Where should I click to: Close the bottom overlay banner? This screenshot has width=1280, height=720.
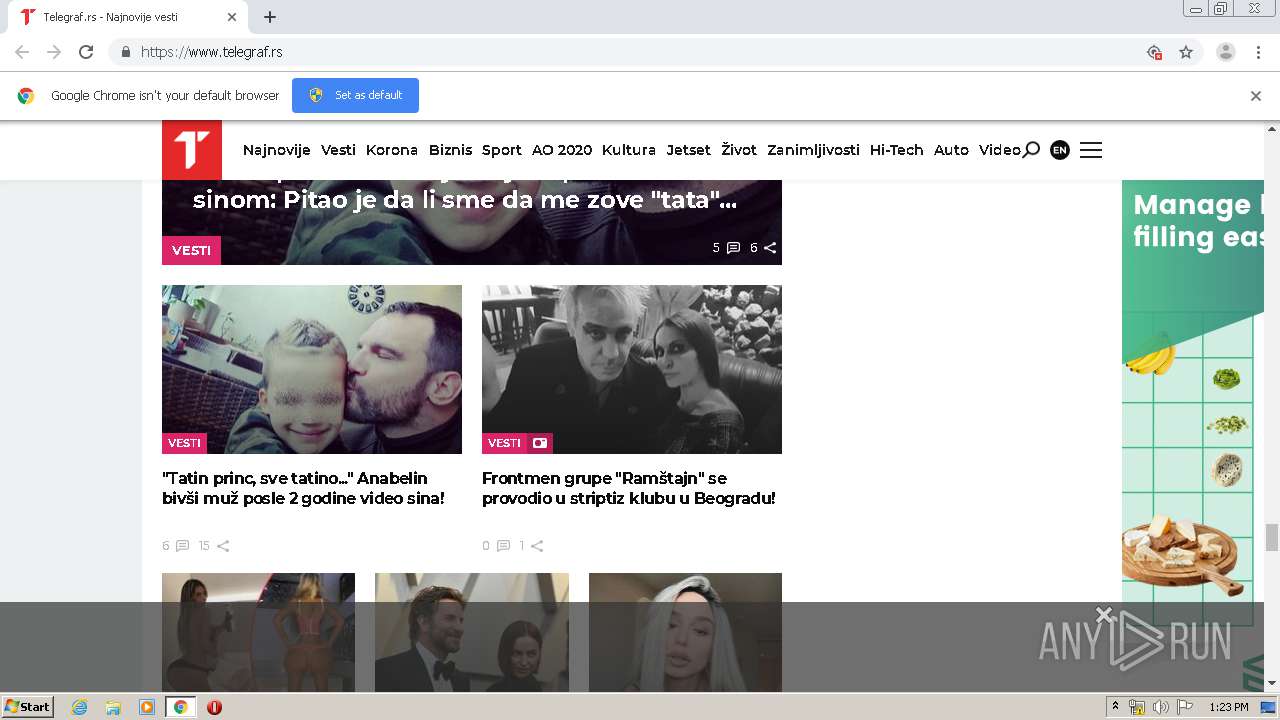(1104, 614)
